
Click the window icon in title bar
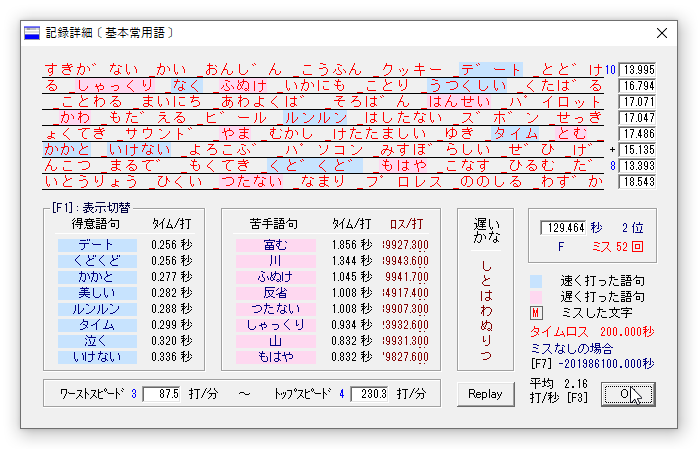click(32, 33)
